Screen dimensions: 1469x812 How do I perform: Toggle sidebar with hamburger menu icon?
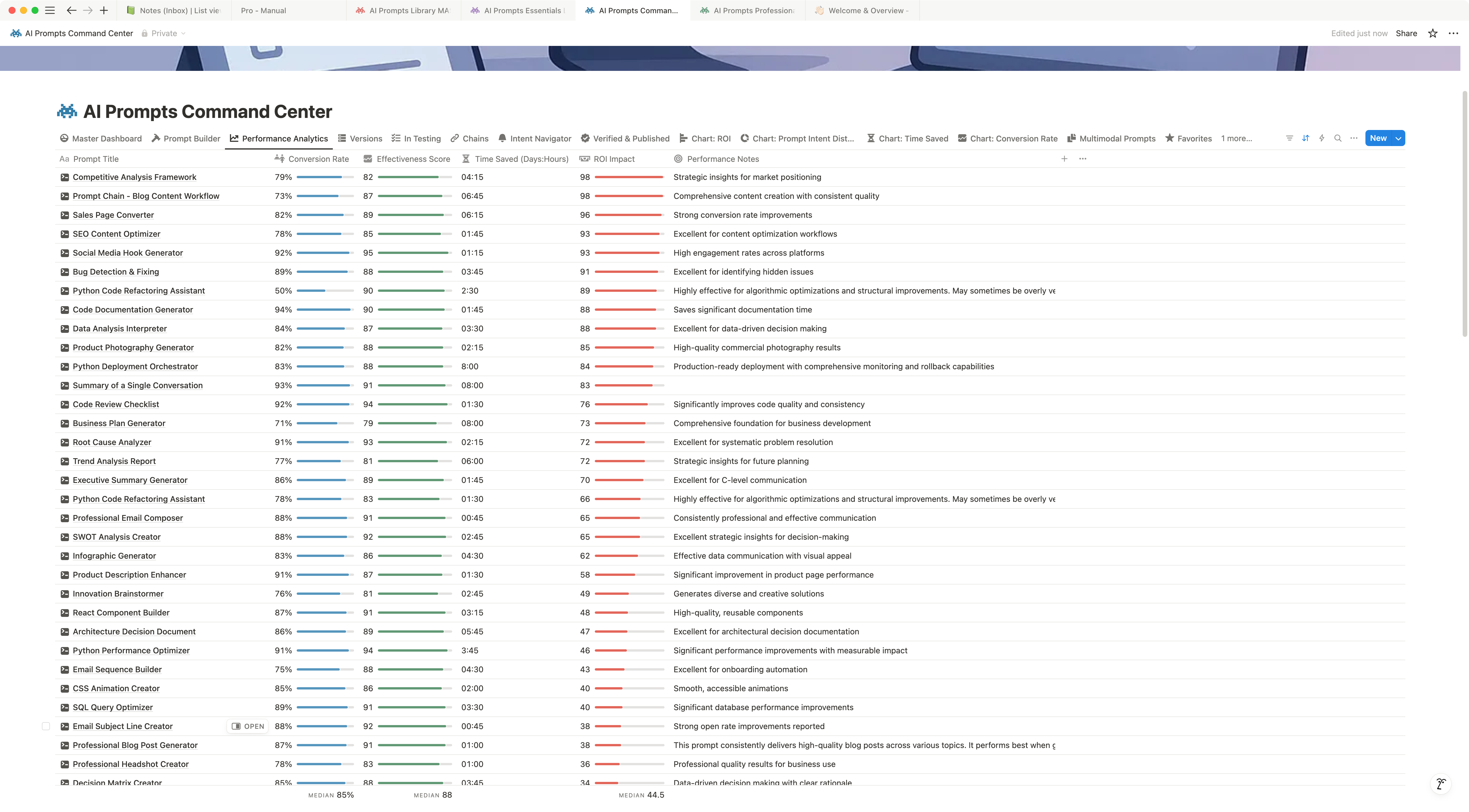[50, 10]
